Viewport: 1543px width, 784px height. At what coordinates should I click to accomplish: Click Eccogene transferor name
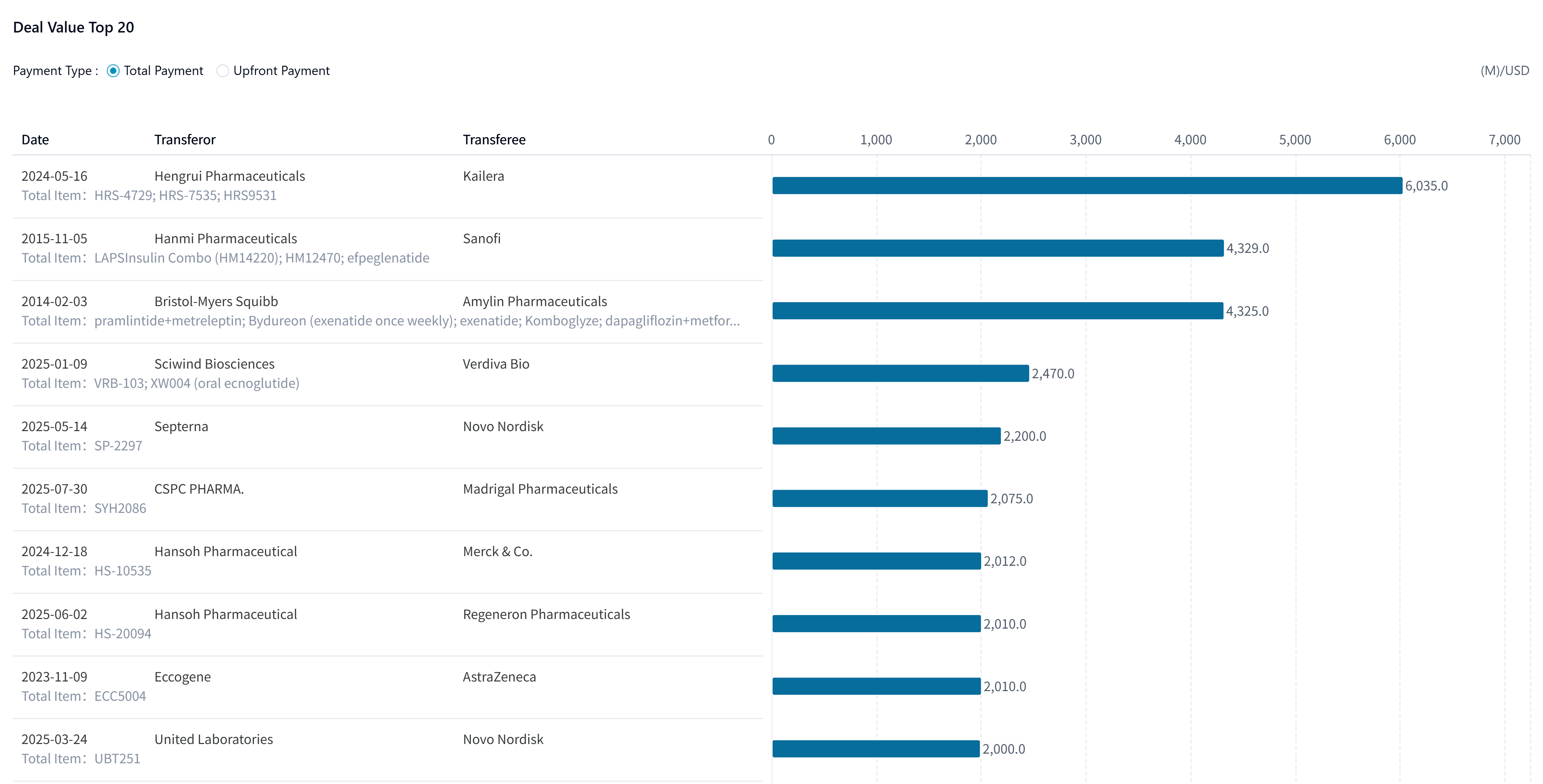(183, 677)
